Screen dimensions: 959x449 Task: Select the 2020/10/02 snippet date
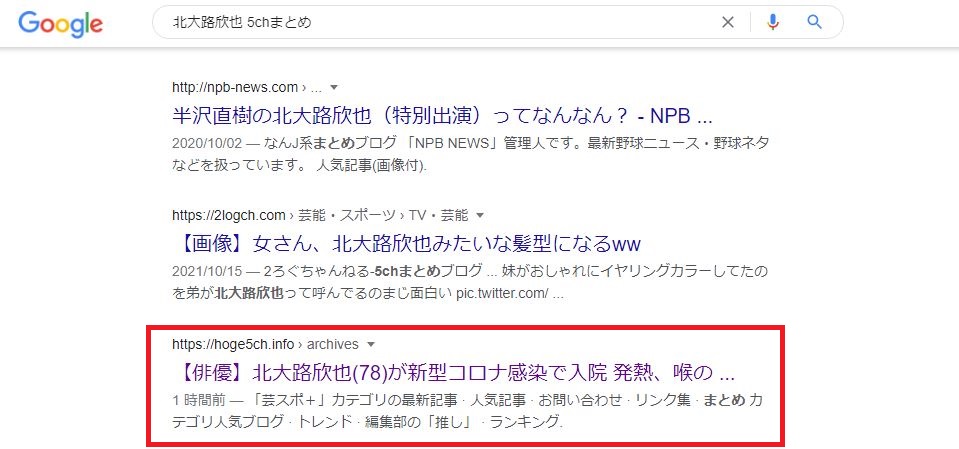(206, 145)
